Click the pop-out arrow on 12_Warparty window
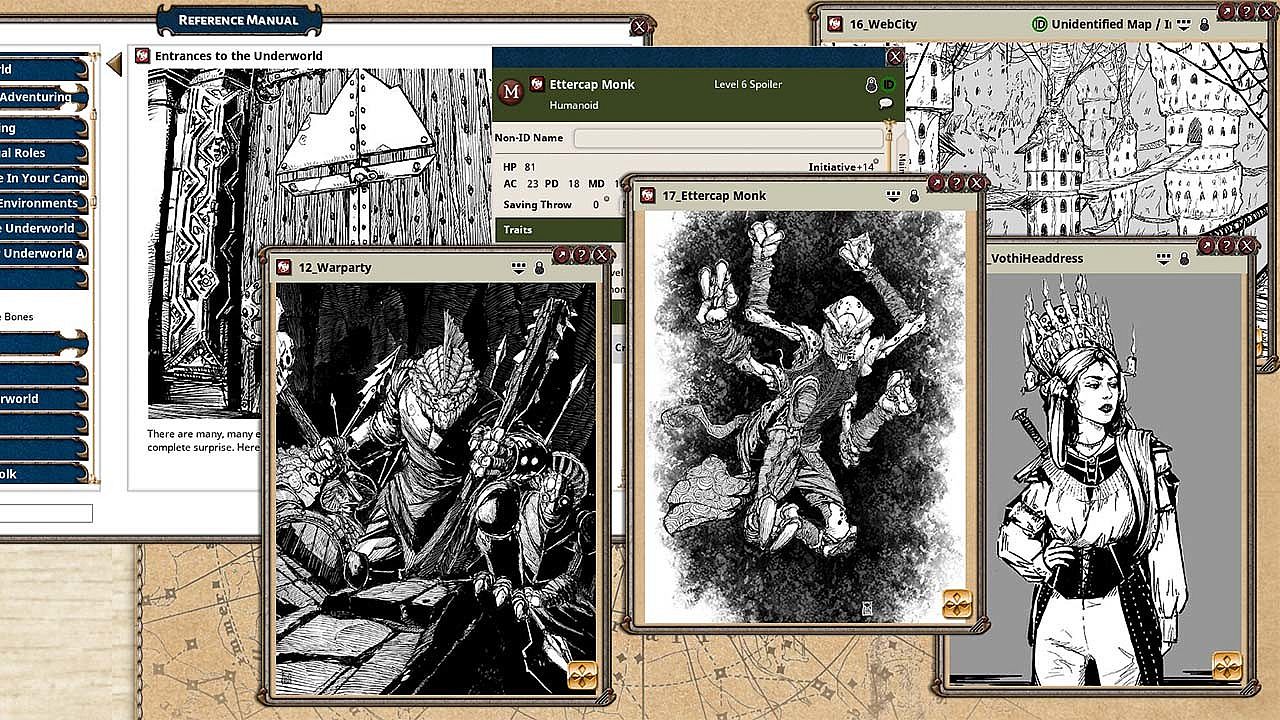Viewport: 1280px width, 720px height. coord(563,255)
